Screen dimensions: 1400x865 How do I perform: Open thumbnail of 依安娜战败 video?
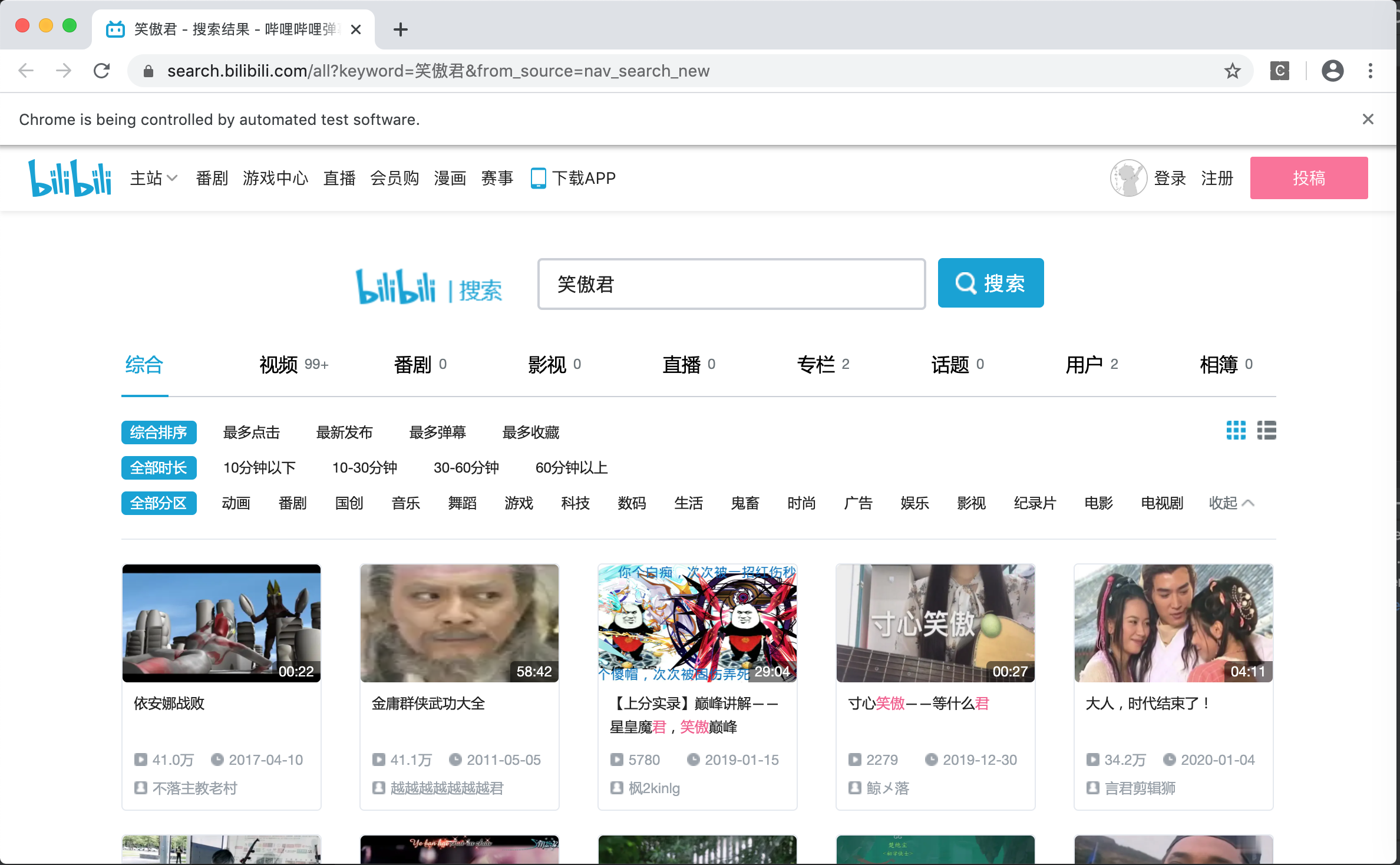click(222, 623)
